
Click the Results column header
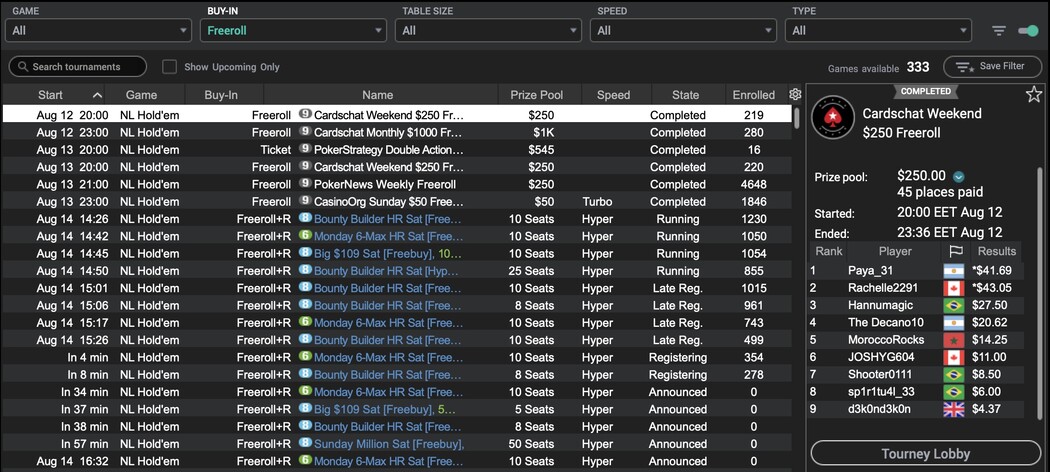(996, 252)
